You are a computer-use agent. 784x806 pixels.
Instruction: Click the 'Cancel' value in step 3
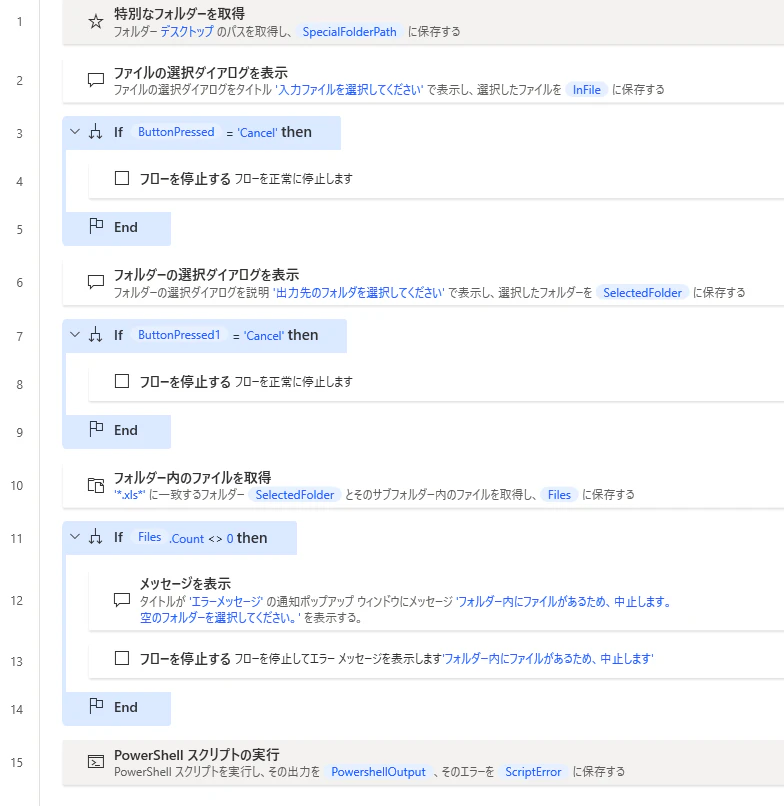(x=257, y=133)
